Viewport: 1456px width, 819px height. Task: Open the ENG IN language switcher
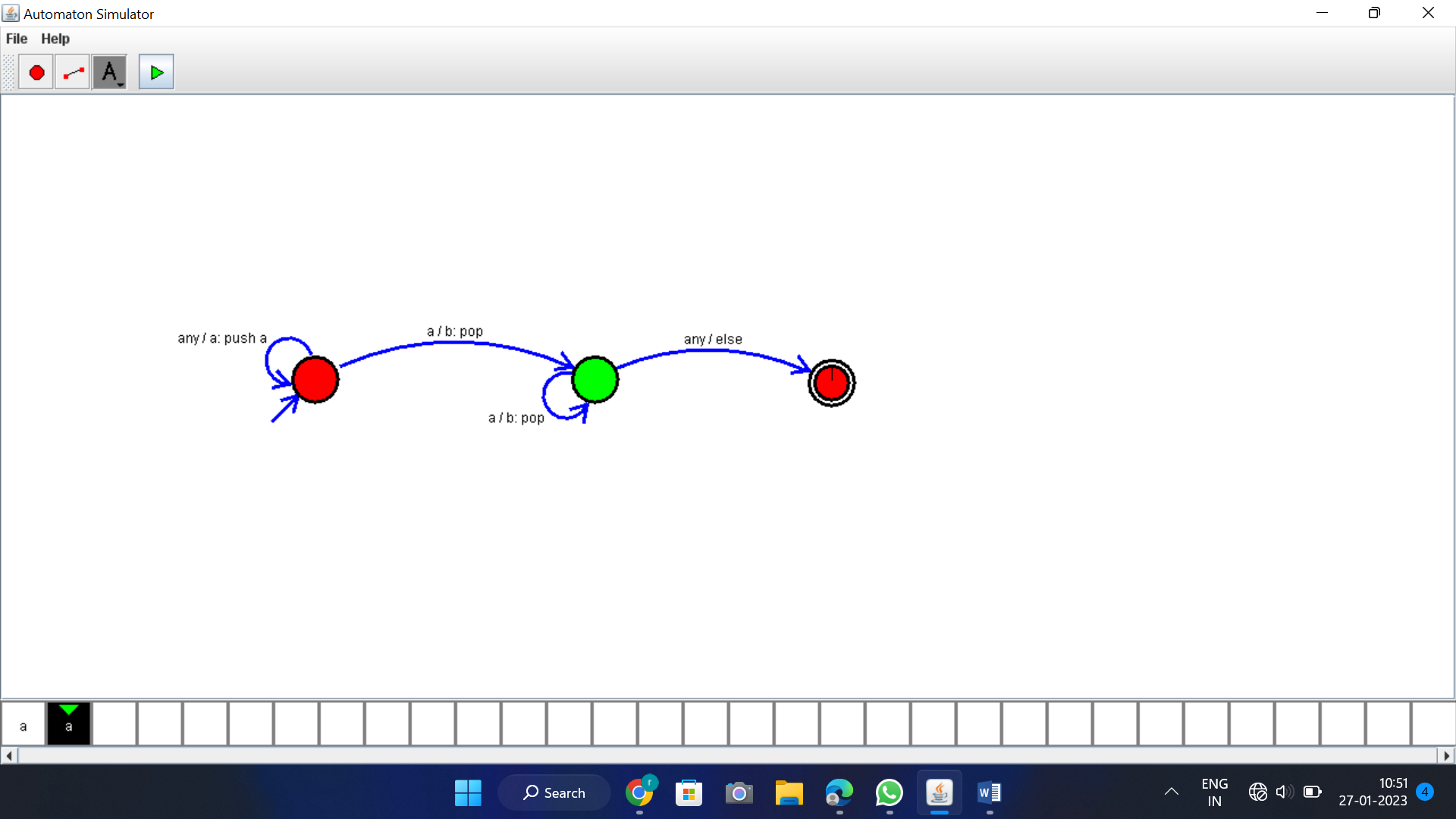(x=1215, y=792)
